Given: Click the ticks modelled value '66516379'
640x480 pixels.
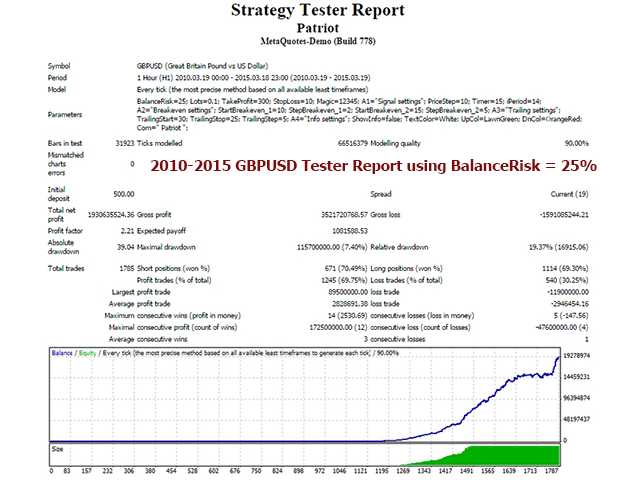Looking at the screenshot, I should click(x=353, y=143).
